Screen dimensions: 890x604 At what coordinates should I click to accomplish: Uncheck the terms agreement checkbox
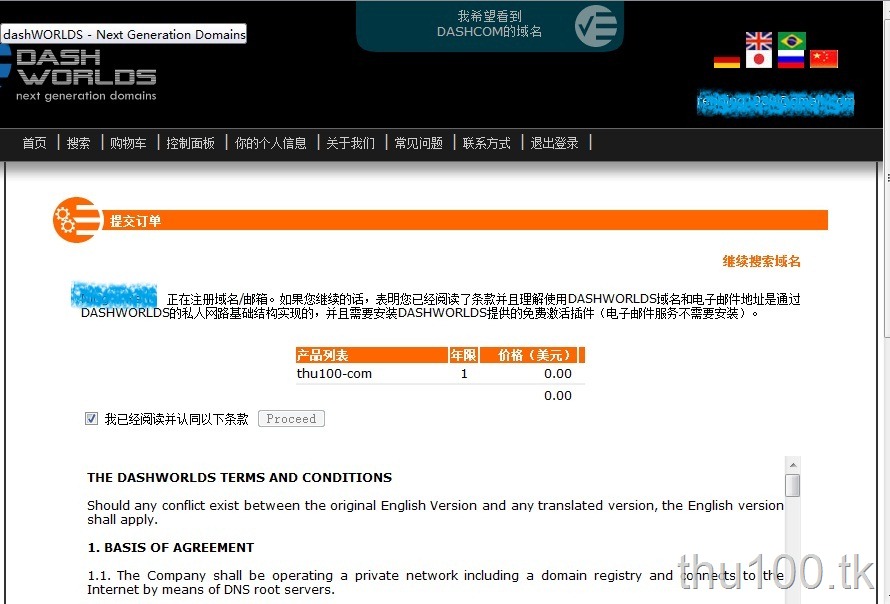[x=91, y=419]
